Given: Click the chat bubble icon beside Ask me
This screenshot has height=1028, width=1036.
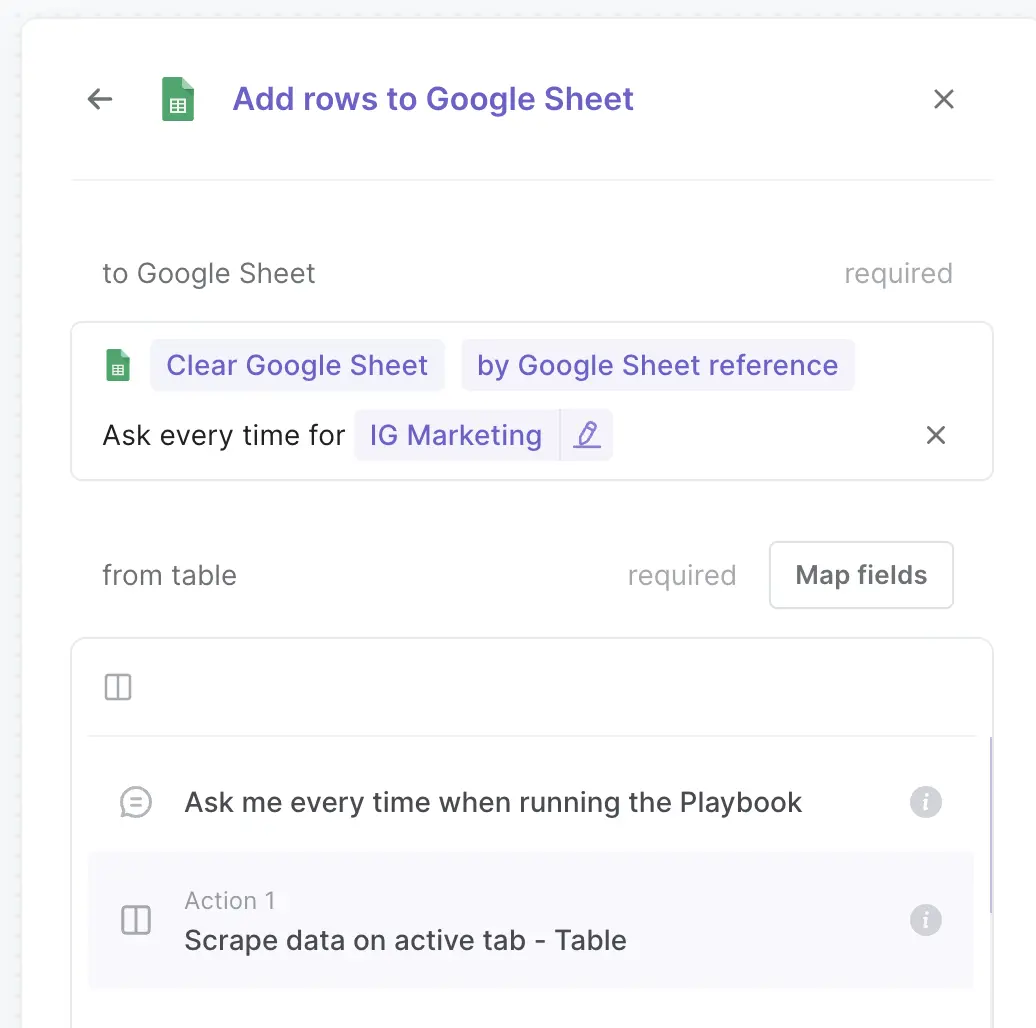Looking at the screenshot, I should coord(135,802).
